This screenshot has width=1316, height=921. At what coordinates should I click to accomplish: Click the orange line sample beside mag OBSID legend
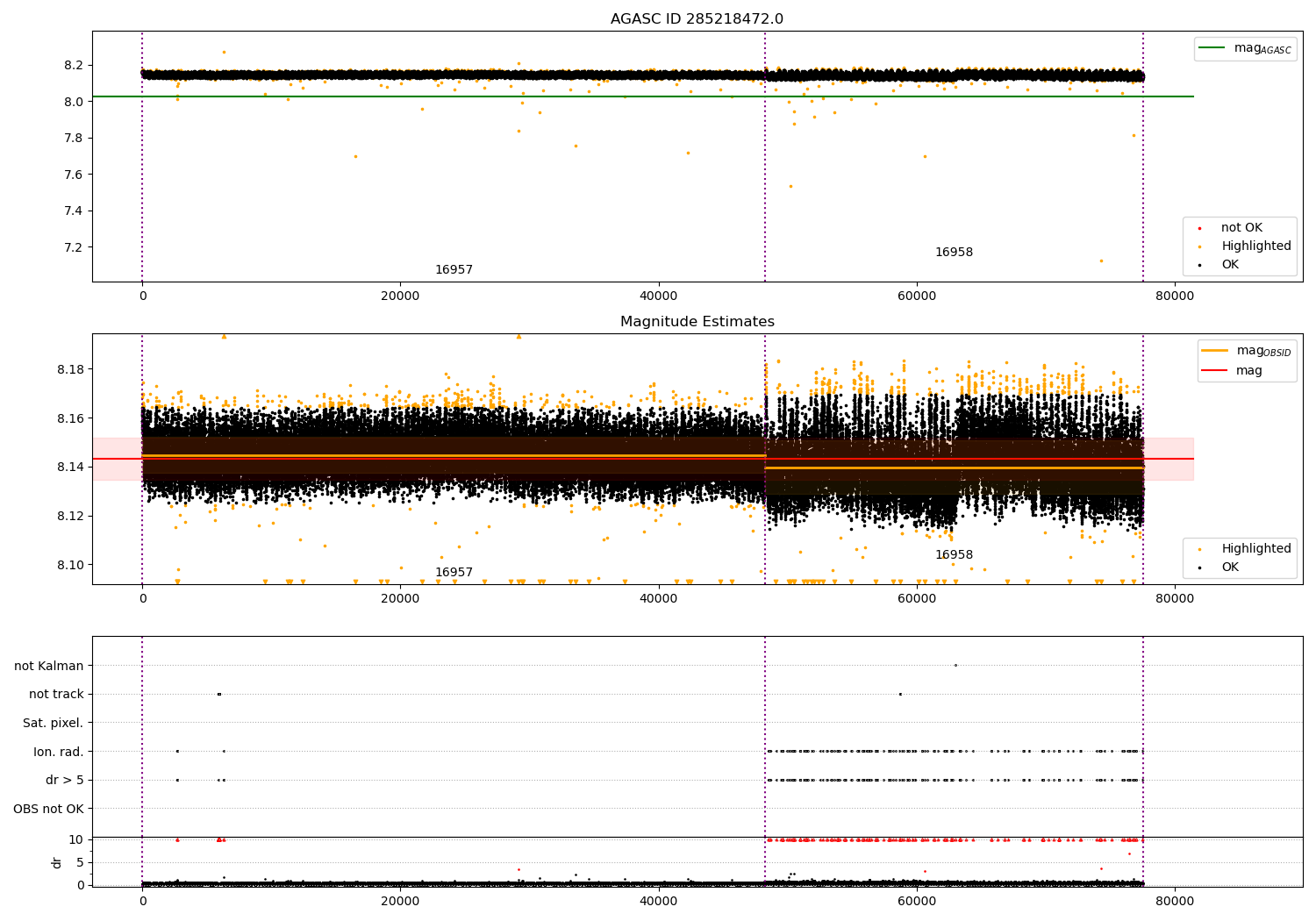click(x=1215, y=350)
